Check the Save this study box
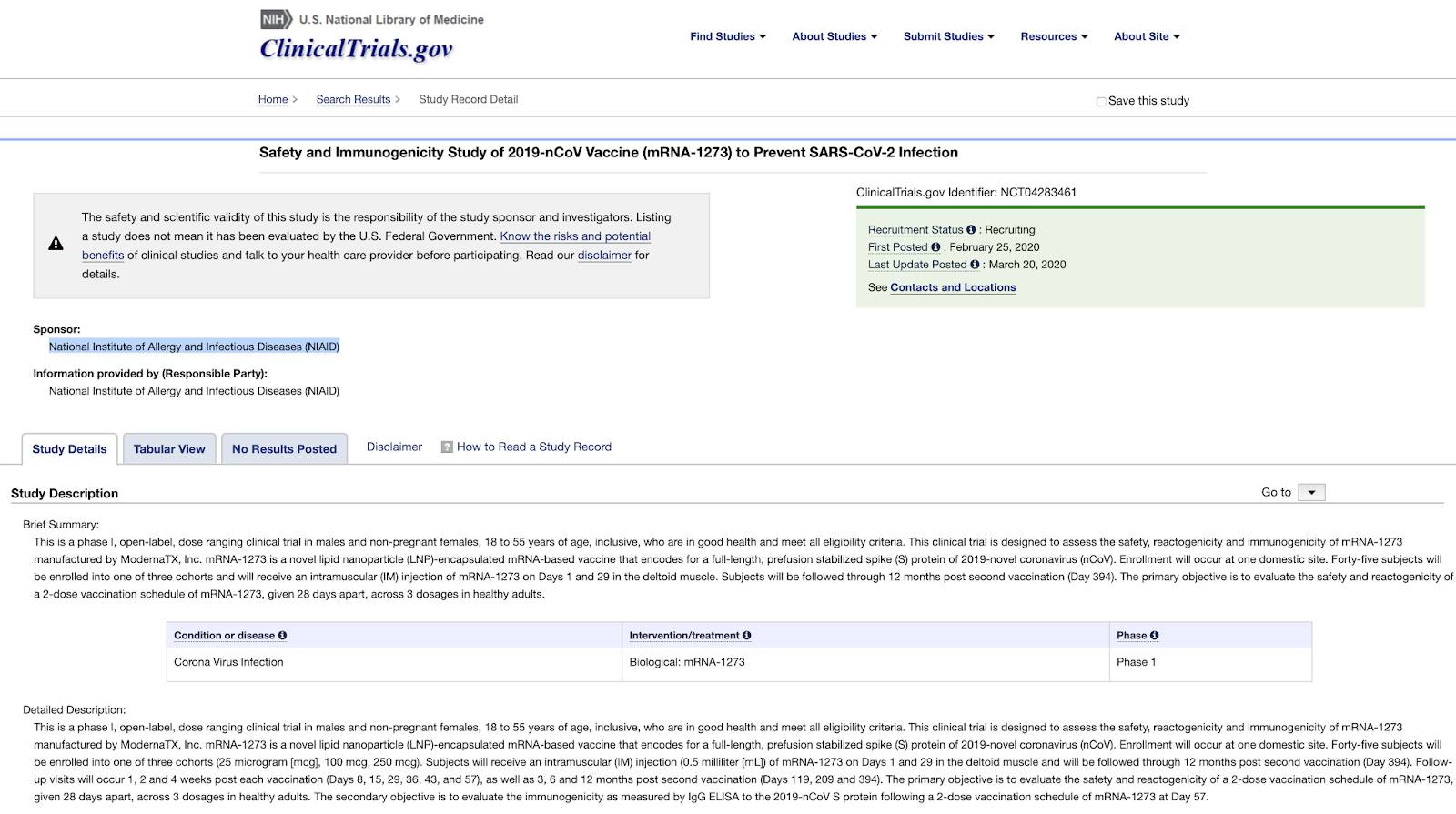 point(1101,102)
